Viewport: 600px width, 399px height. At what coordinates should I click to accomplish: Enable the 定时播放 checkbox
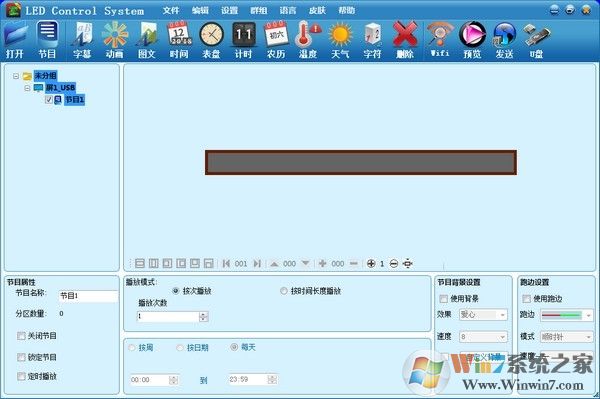coord(21,376)
